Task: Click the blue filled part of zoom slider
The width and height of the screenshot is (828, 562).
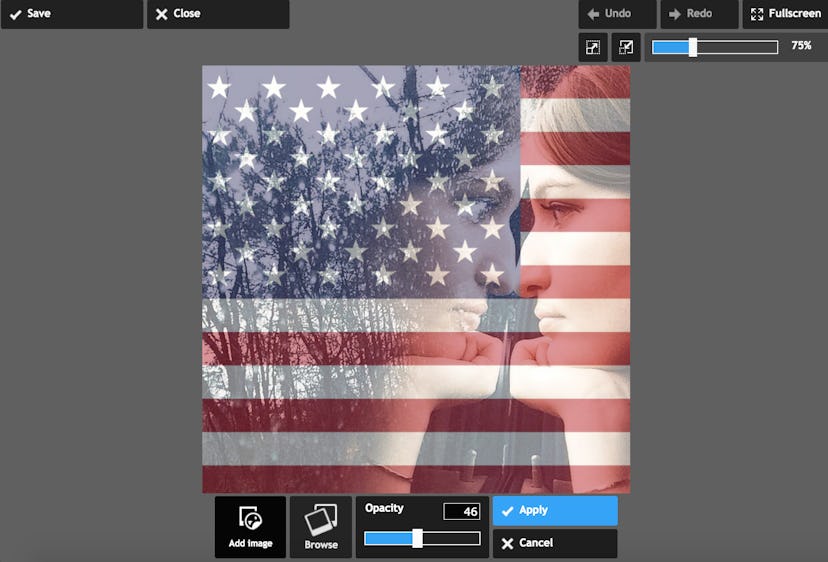Action: click(x=670, y=47)
